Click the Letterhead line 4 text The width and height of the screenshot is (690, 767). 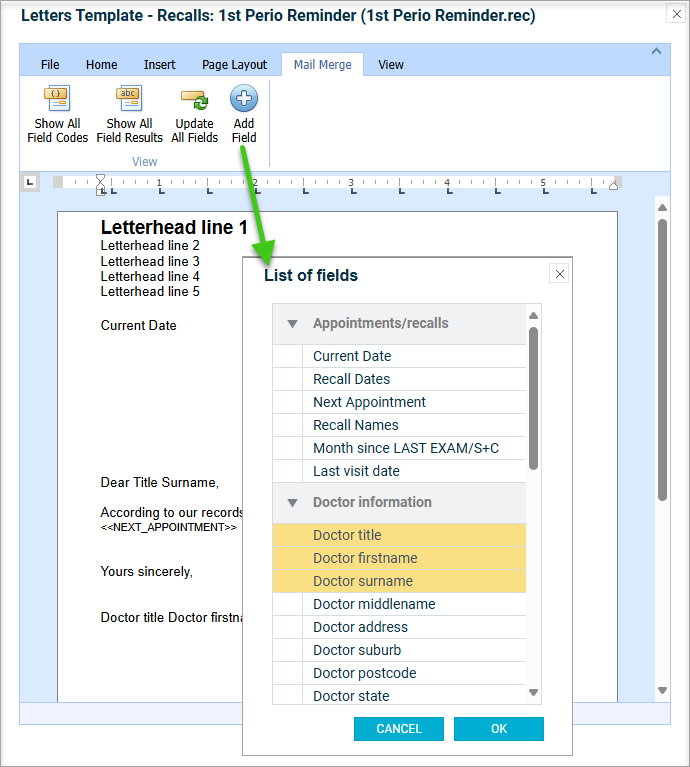(x=150, y=276)
